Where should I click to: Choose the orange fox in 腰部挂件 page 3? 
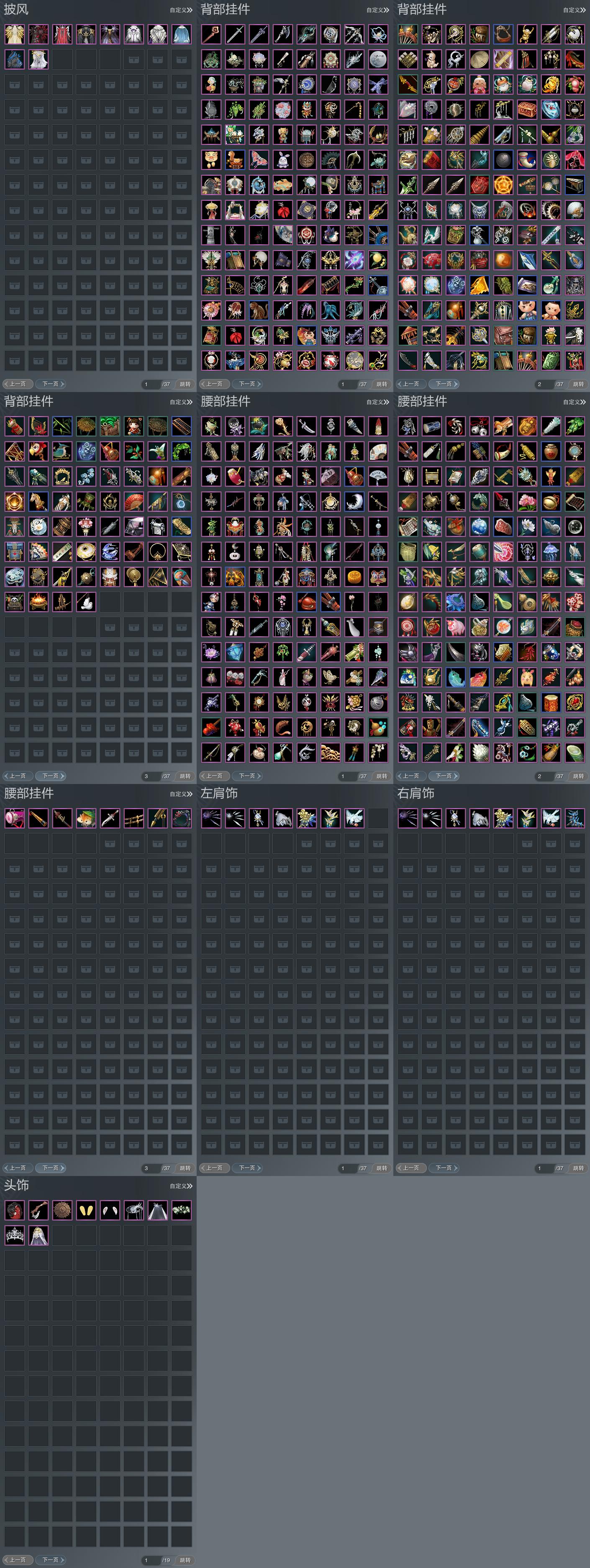click(x=86, y=818)
